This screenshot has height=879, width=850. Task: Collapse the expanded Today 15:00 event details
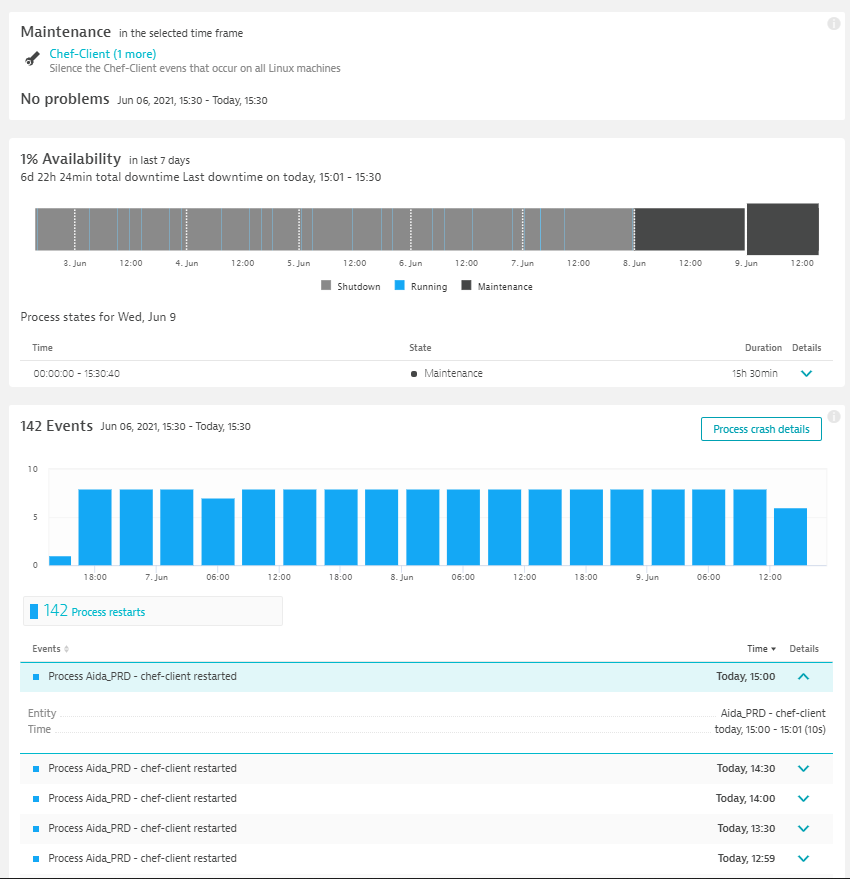tap(803, 676)
